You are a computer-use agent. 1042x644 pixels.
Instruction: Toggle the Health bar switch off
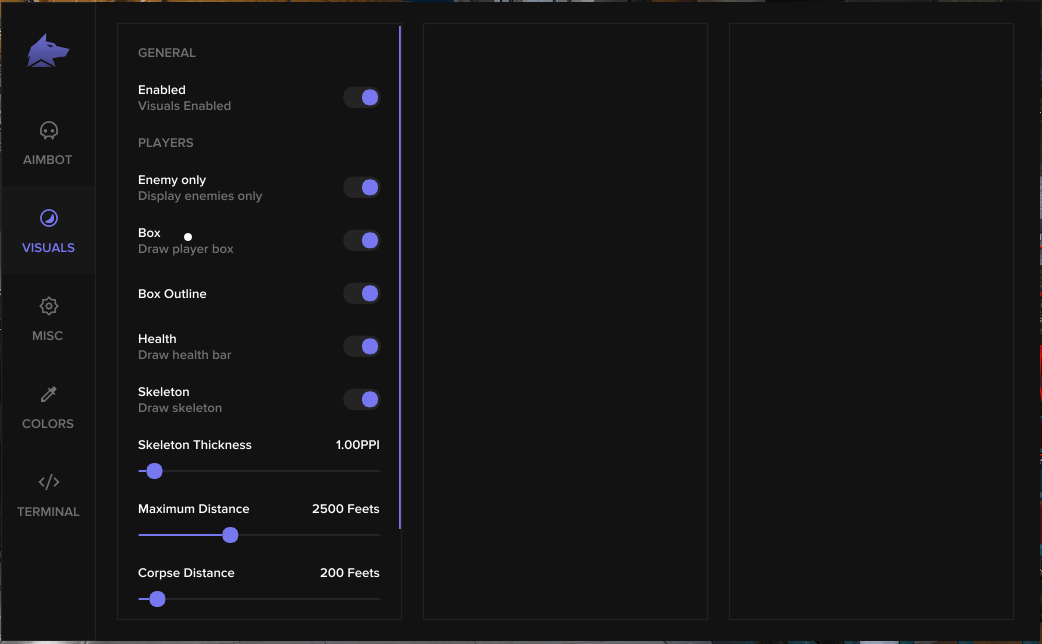361,346
